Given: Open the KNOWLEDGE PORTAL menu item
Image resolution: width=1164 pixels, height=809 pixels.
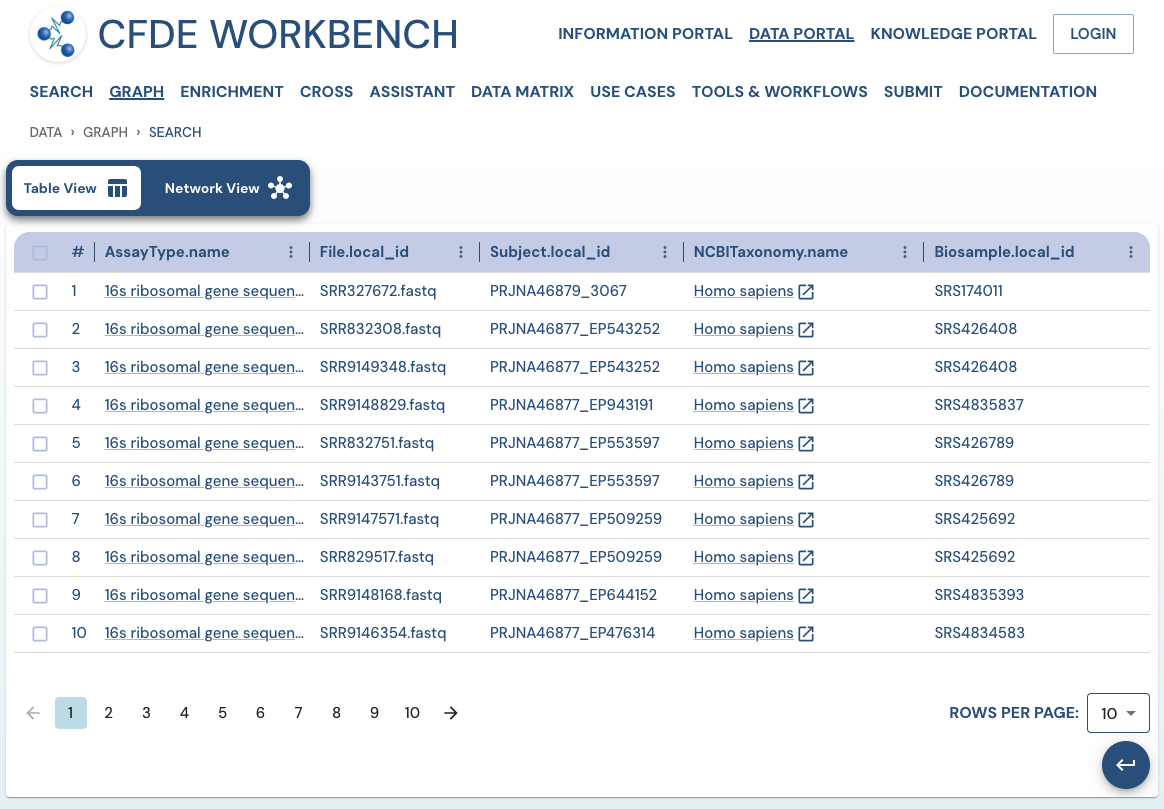Looking at the screenshot, I should coord(953,33).
